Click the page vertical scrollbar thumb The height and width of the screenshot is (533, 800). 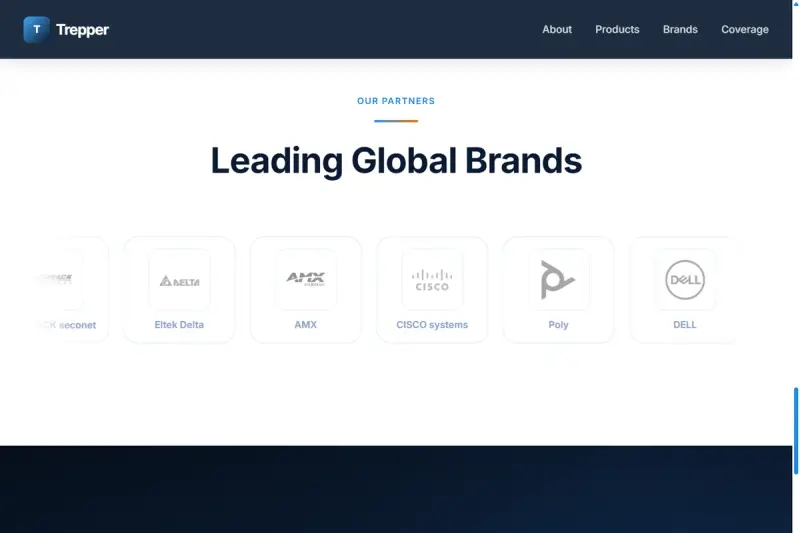[796, 431]
